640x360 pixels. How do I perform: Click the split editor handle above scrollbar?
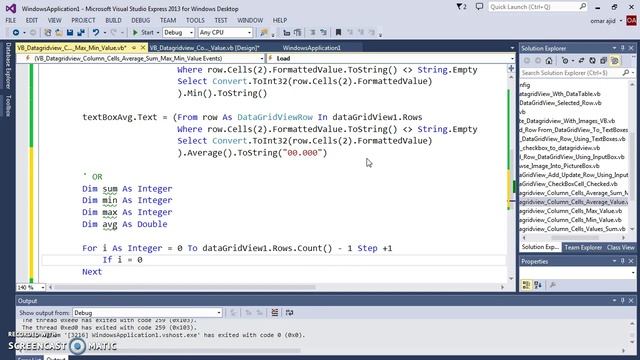point(511,69)
